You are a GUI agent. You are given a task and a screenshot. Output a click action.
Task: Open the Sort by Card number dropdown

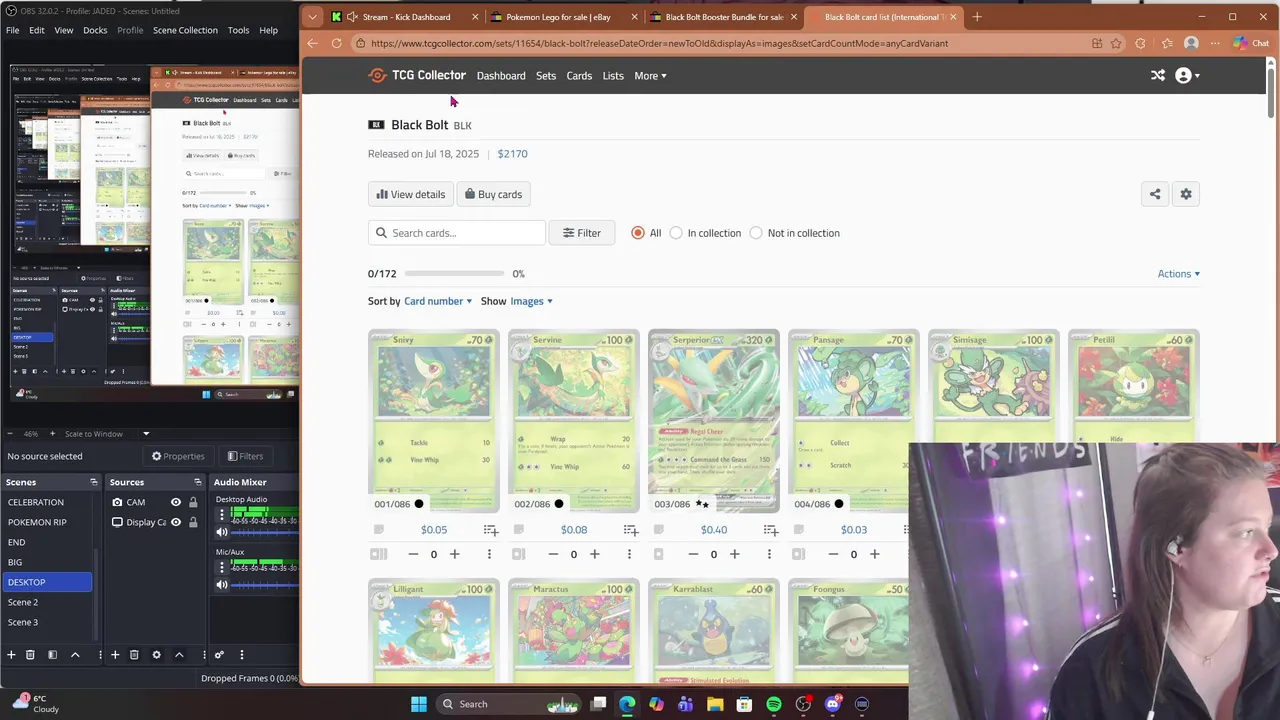tap(438, 301)
